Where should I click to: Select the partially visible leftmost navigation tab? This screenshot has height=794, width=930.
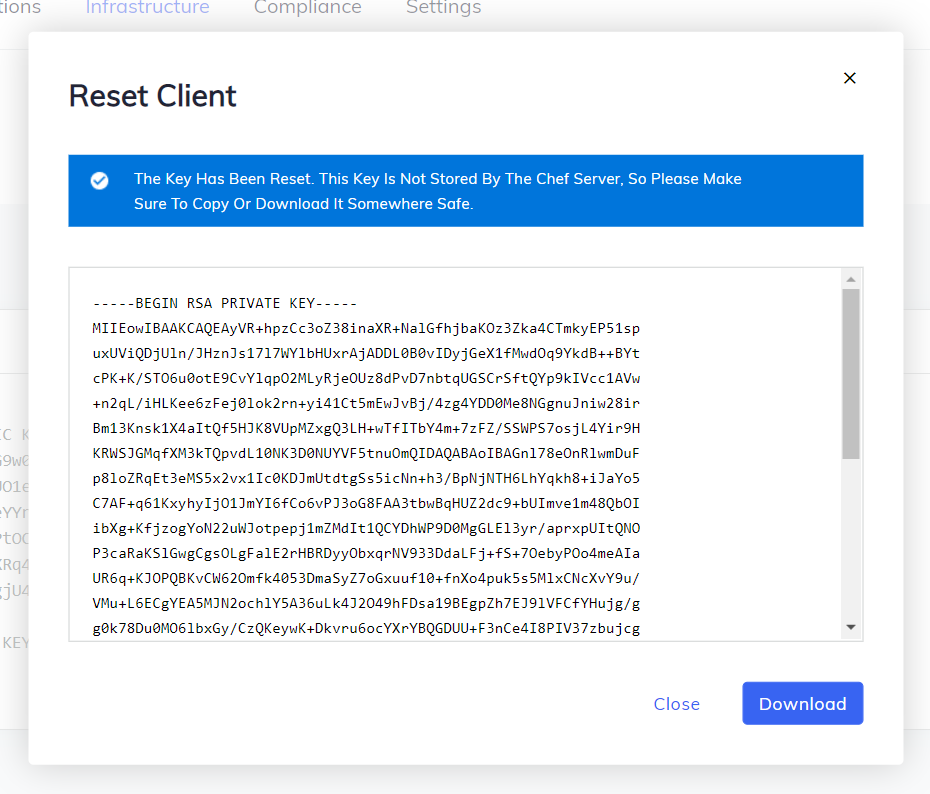point(20,8)
